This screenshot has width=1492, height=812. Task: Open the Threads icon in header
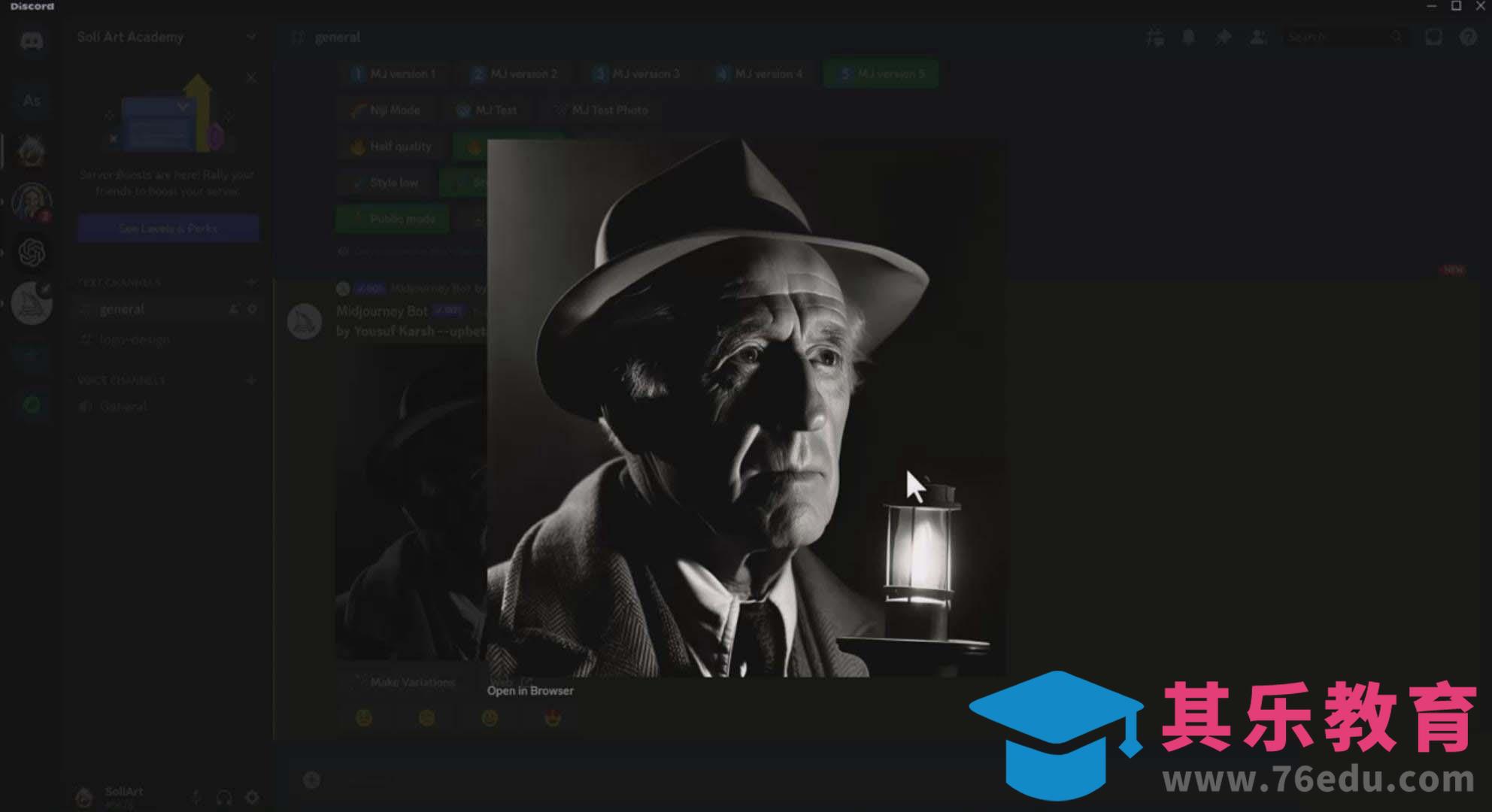point(1155,37)
